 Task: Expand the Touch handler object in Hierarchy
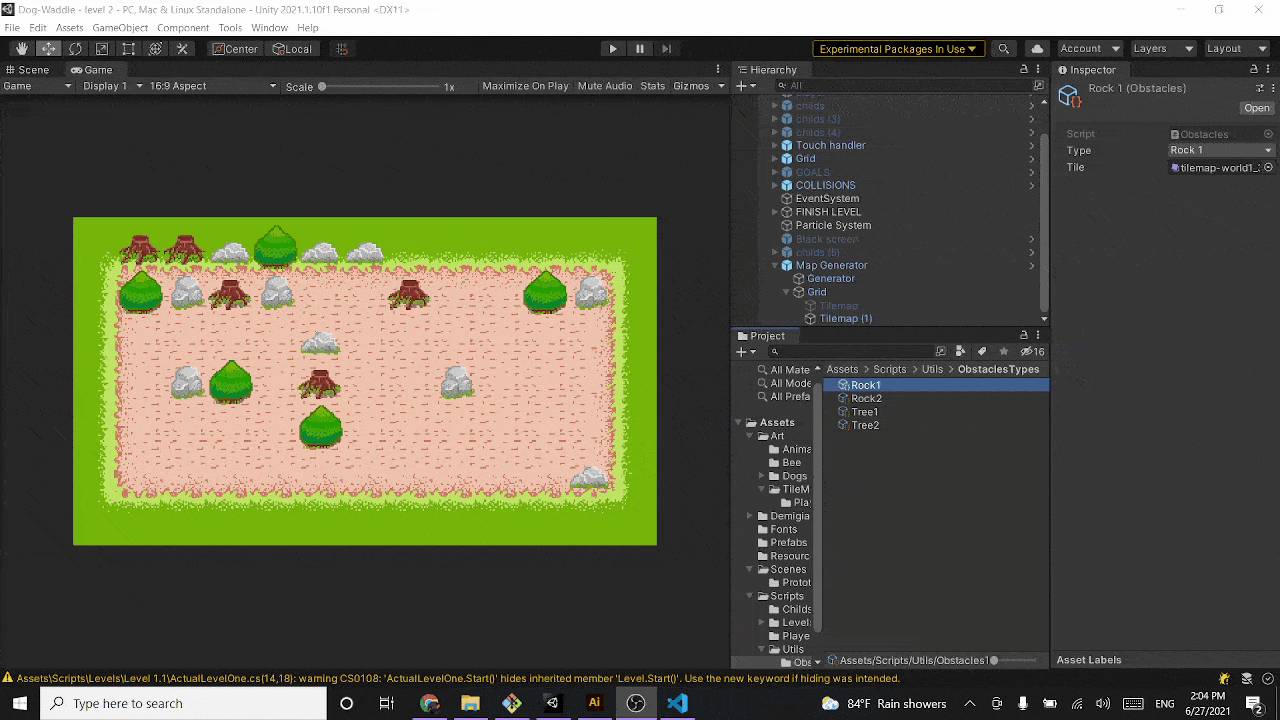point(775,146)
